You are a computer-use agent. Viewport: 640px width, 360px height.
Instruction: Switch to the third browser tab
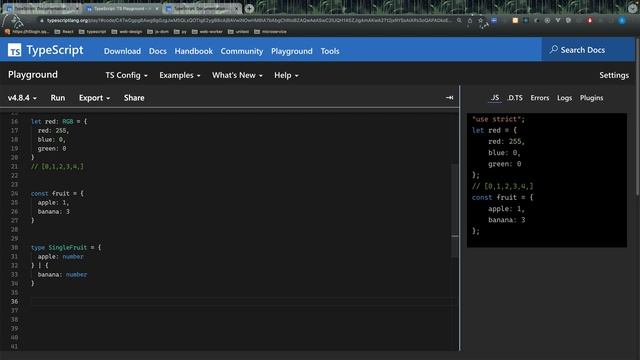click(202, 9)
